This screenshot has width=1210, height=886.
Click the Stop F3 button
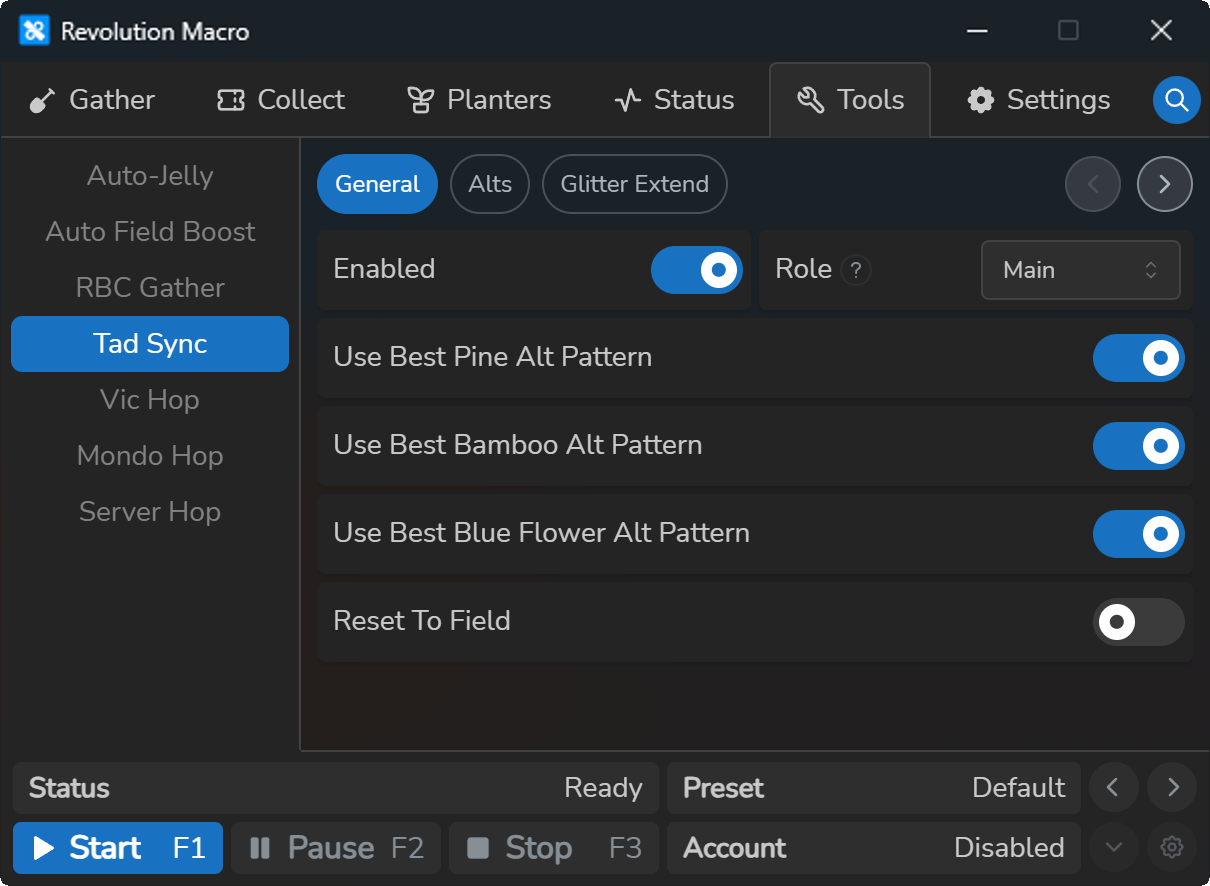(x=554, y=848)
